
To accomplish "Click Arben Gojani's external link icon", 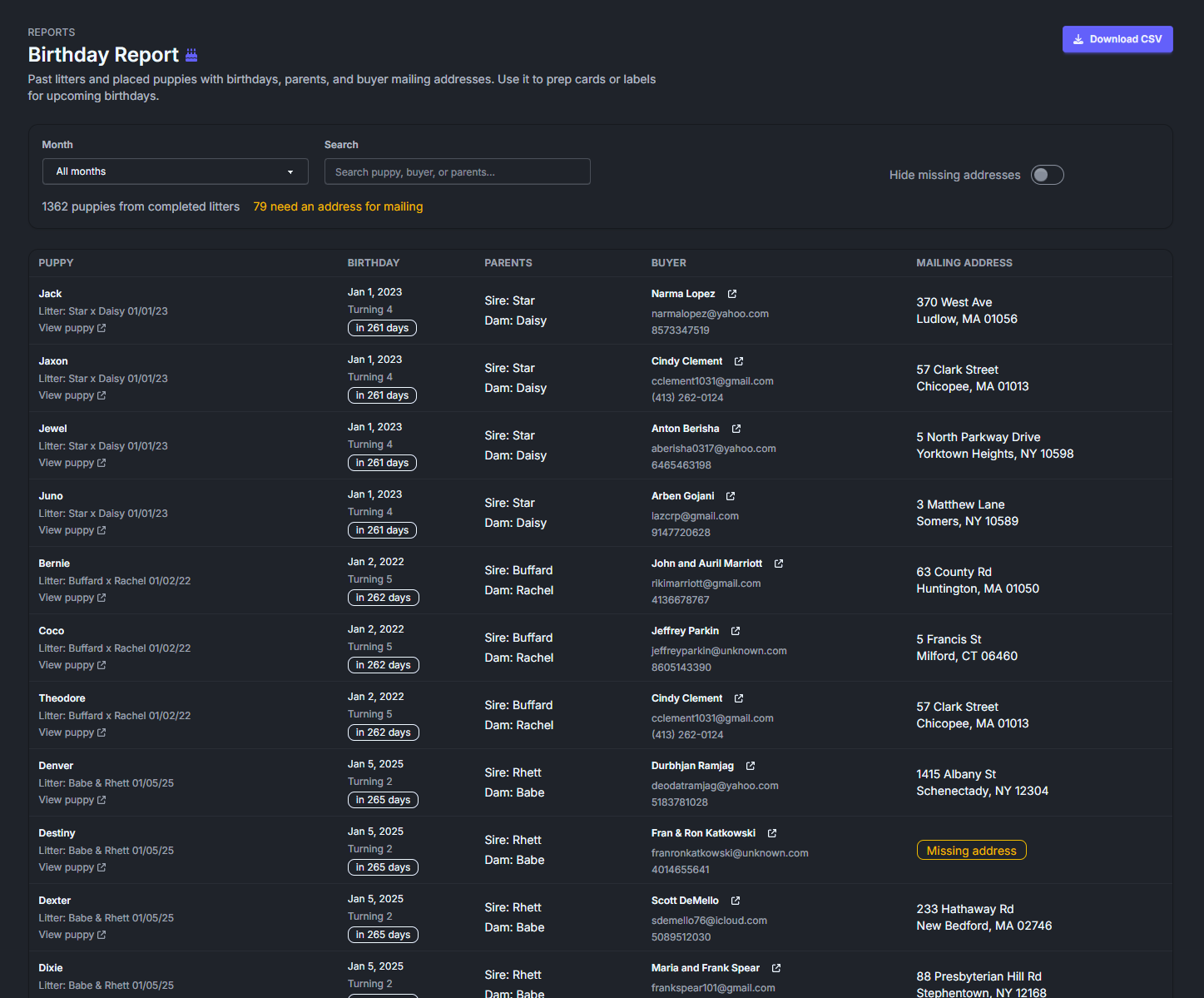I will pos(731,495).
